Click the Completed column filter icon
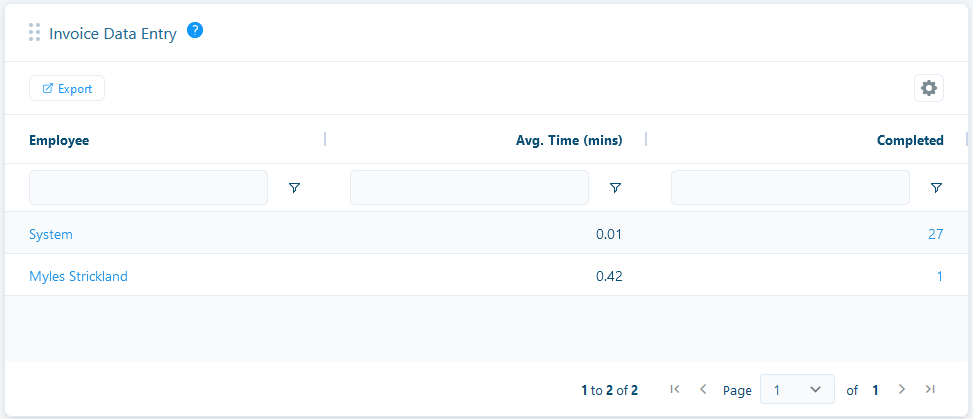973x419 pixels. click(936, 188)
